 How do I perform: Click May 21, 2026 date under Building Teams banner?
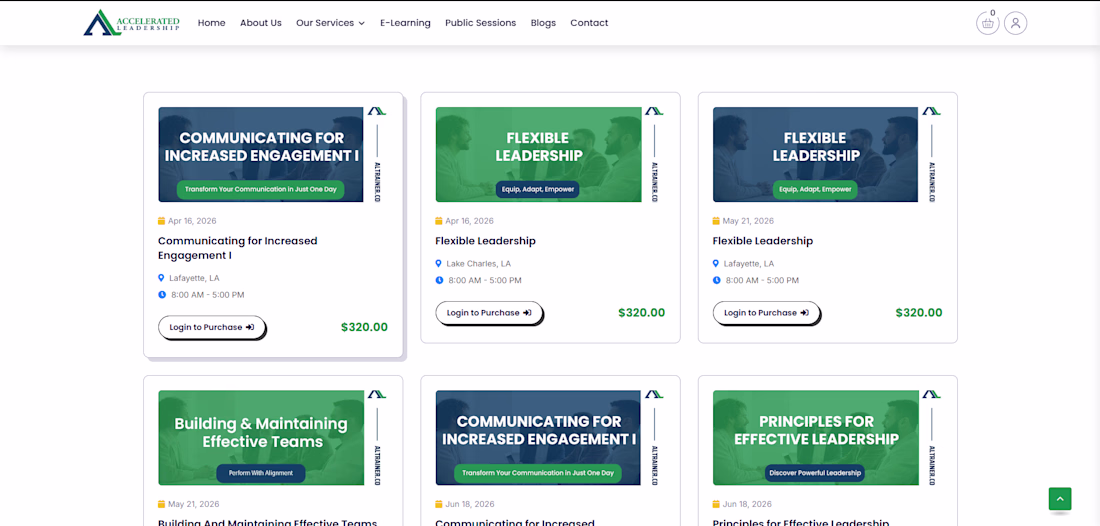tap(194, 504)
